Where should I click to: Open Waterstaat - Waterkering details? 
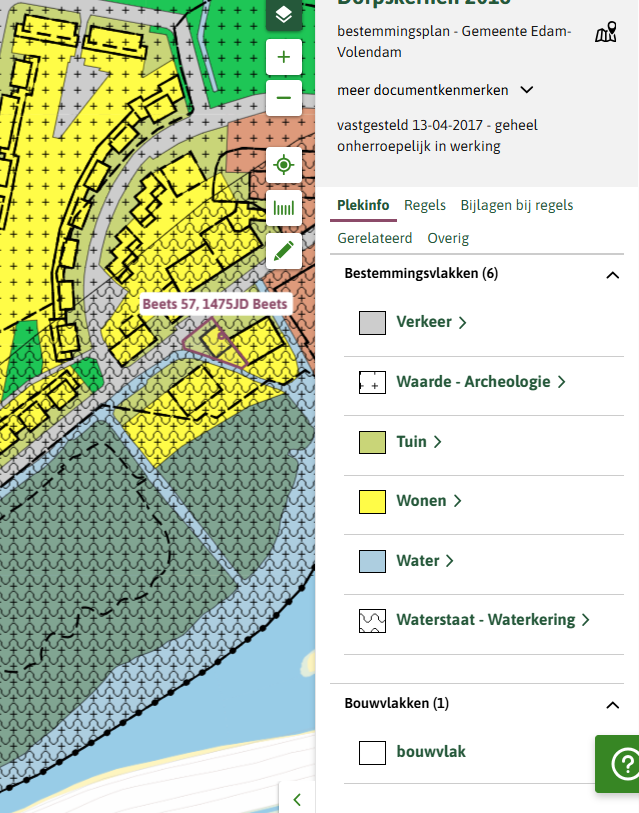coord(492,620)
